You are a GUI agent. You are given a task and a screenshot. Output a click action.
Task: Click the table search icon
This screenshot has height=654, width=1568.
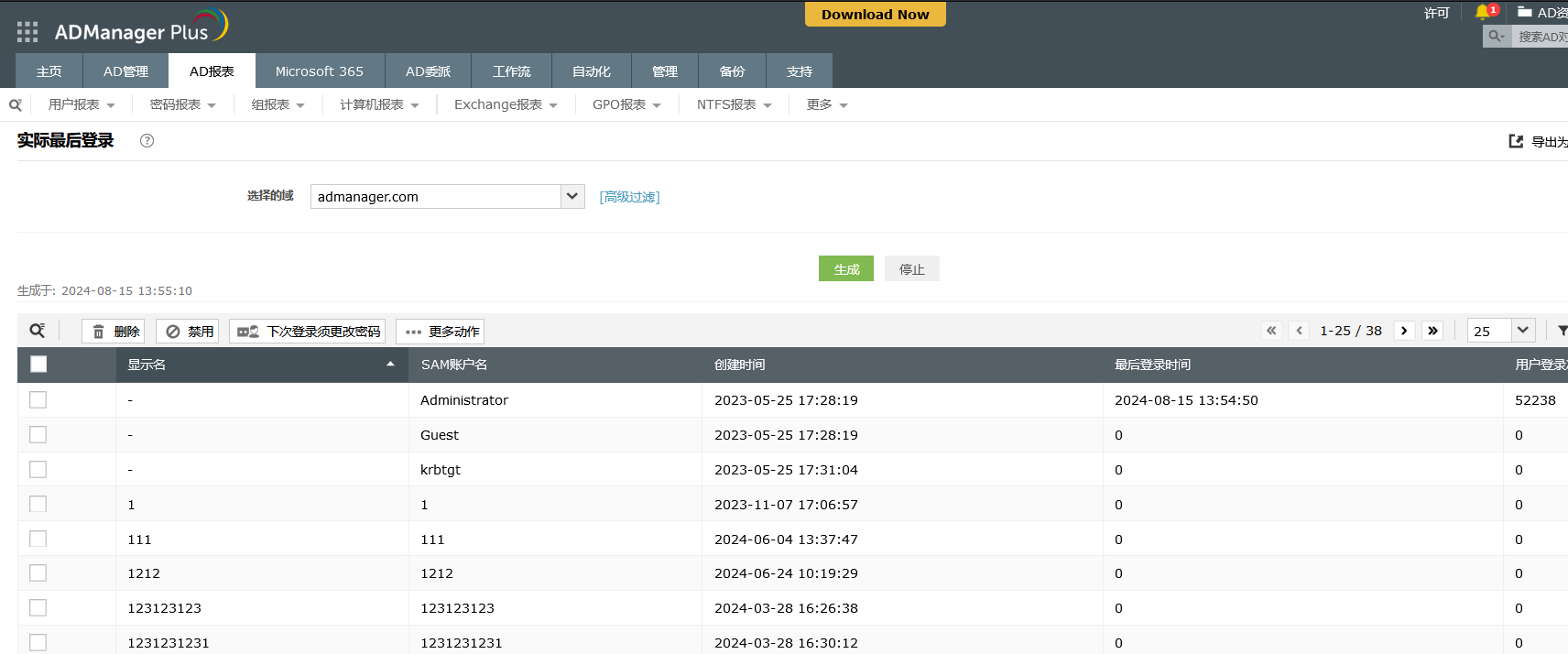(38, 331)
